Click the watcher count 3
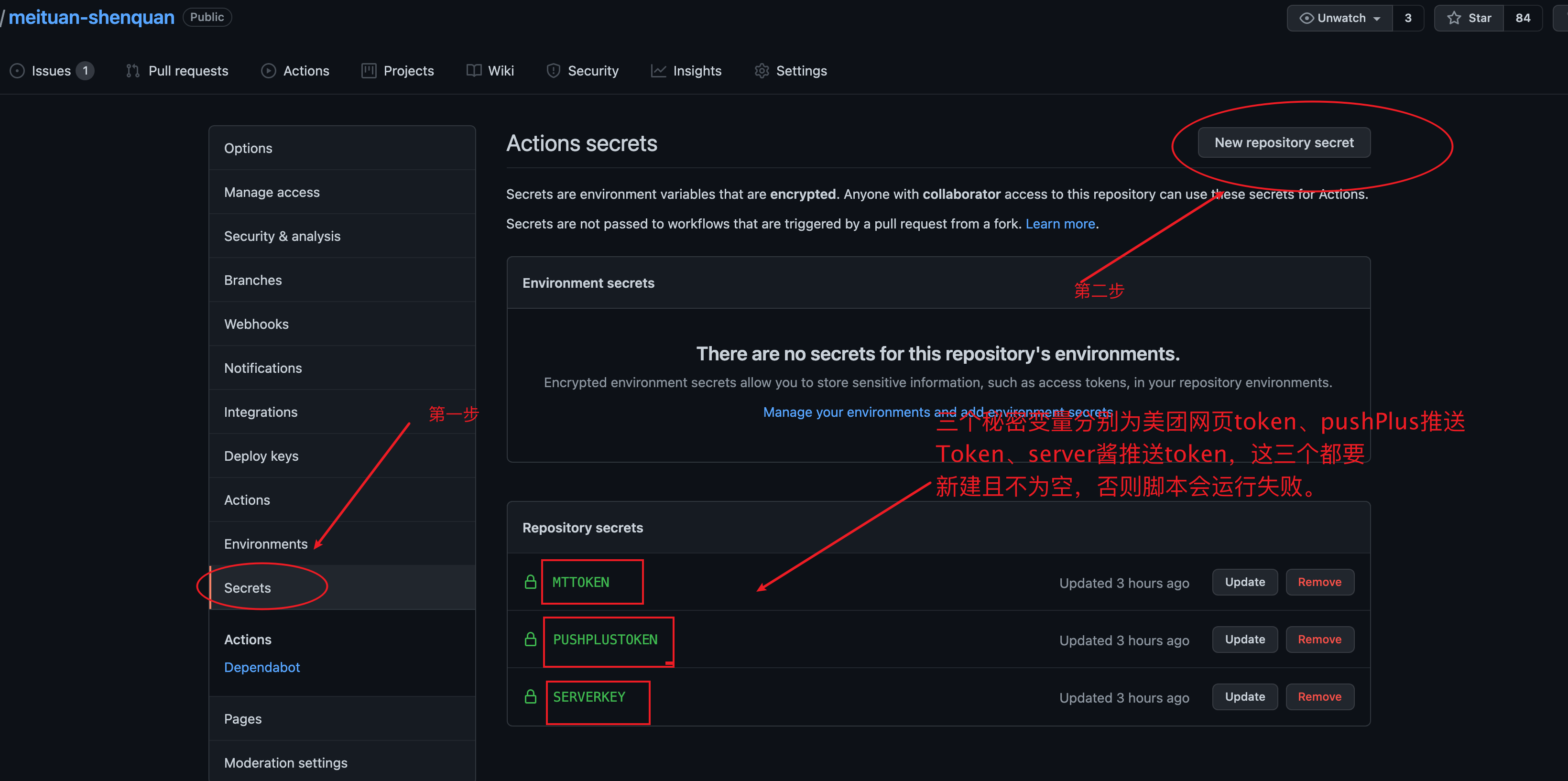 tap(1408, 18)
